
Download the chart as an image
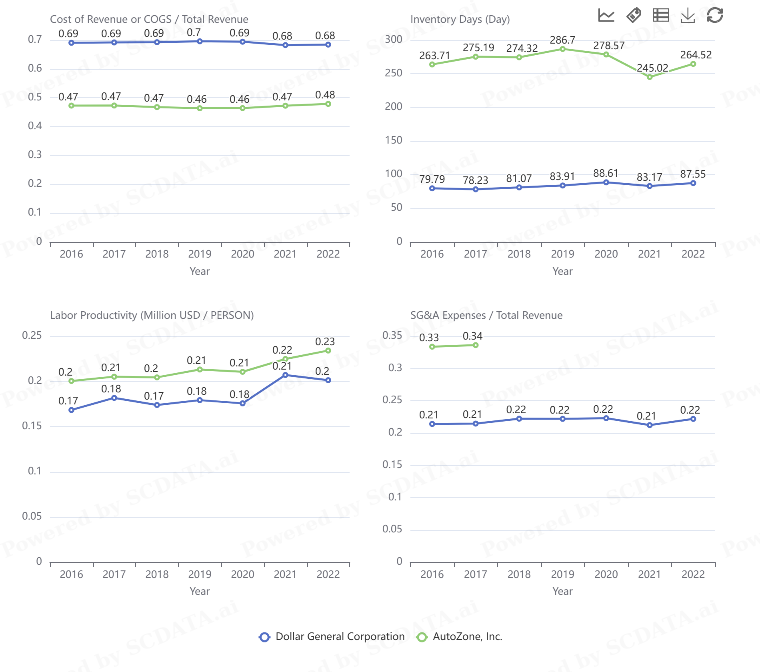pos(687,15)
